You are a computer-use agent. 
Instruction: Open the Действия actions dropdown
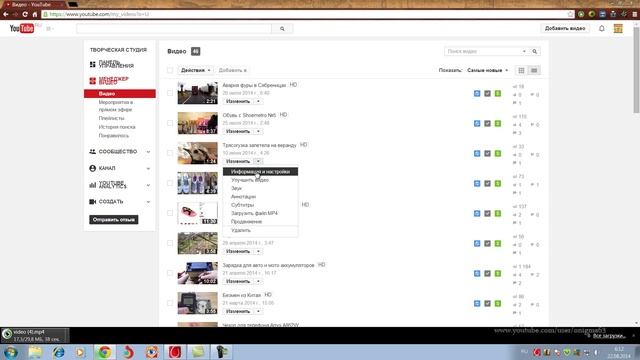click(x=196, y=70)
